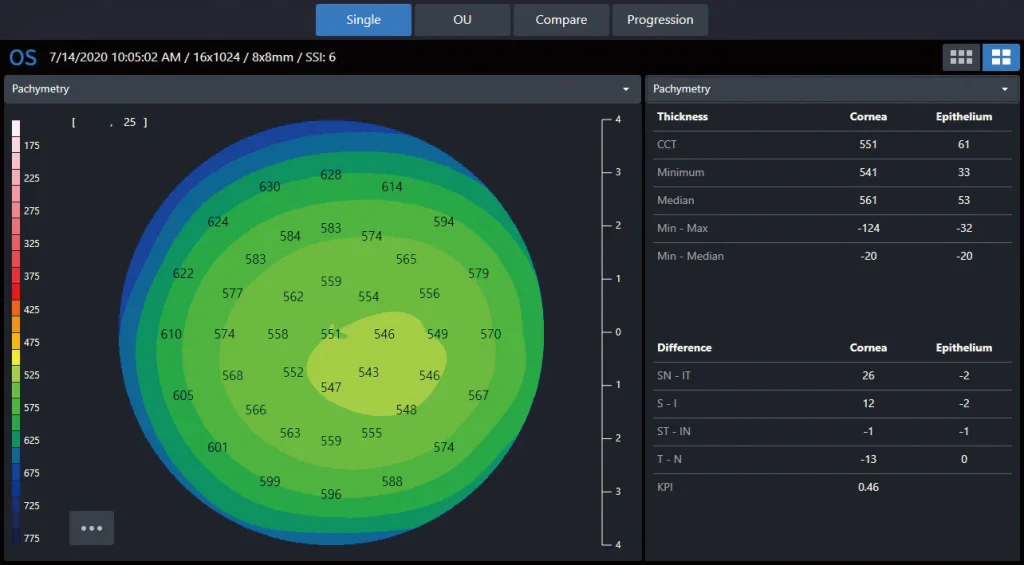Open the three-dots more options button
Viewport: 1024px width, 565px height.
tap(91, 528)
